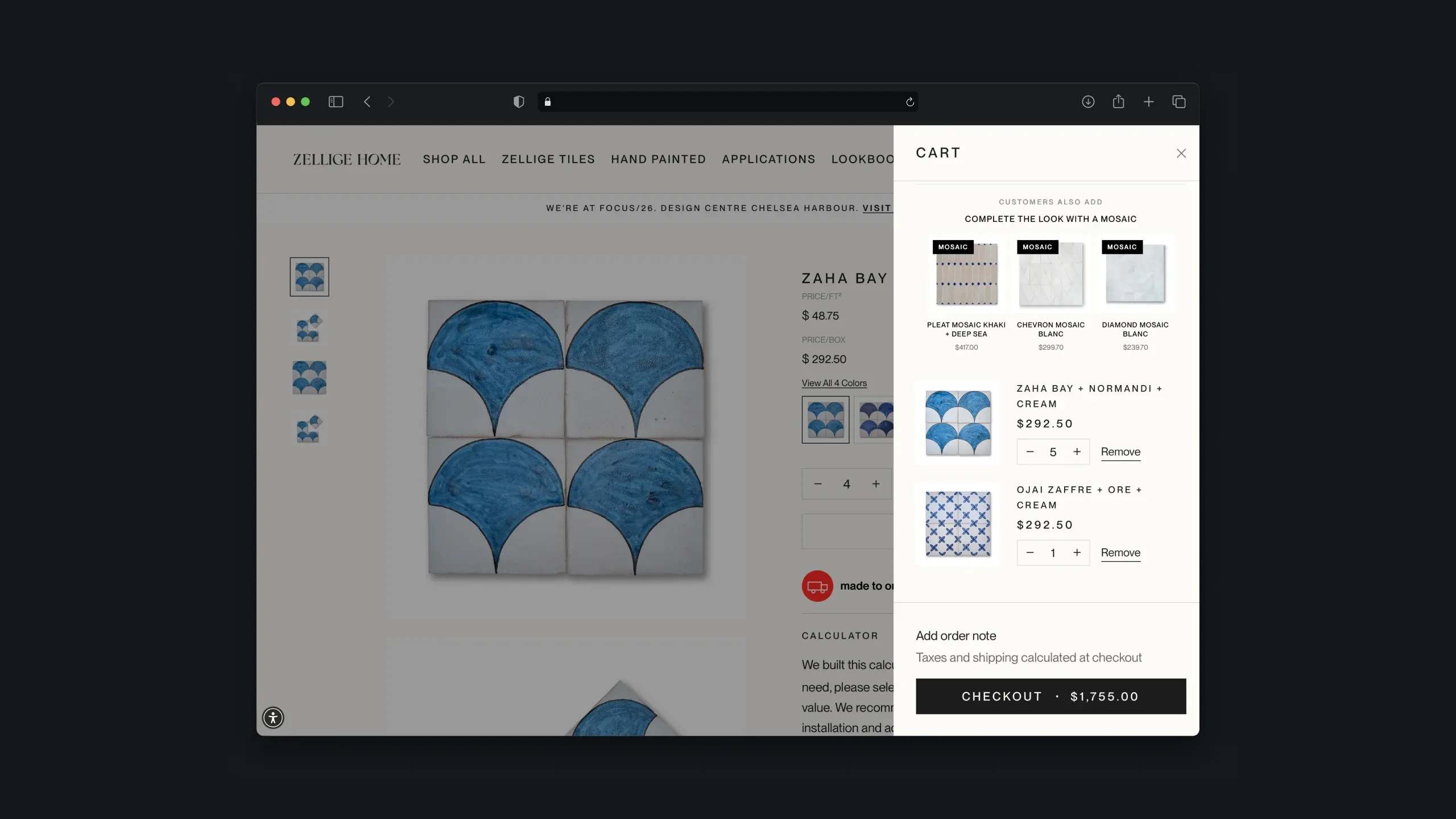The image size is (1456, 819).
Task: Click the cart quantity value 5
Action: click(1053, 452)
